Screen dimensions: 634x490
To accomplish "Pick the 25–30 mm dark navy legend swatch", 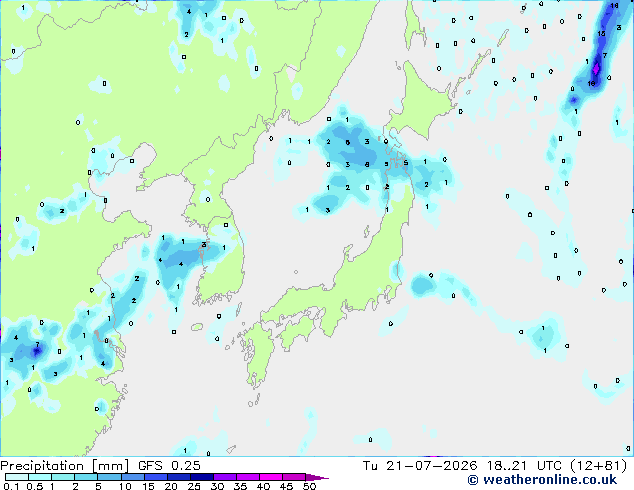I will click(202, 477).
